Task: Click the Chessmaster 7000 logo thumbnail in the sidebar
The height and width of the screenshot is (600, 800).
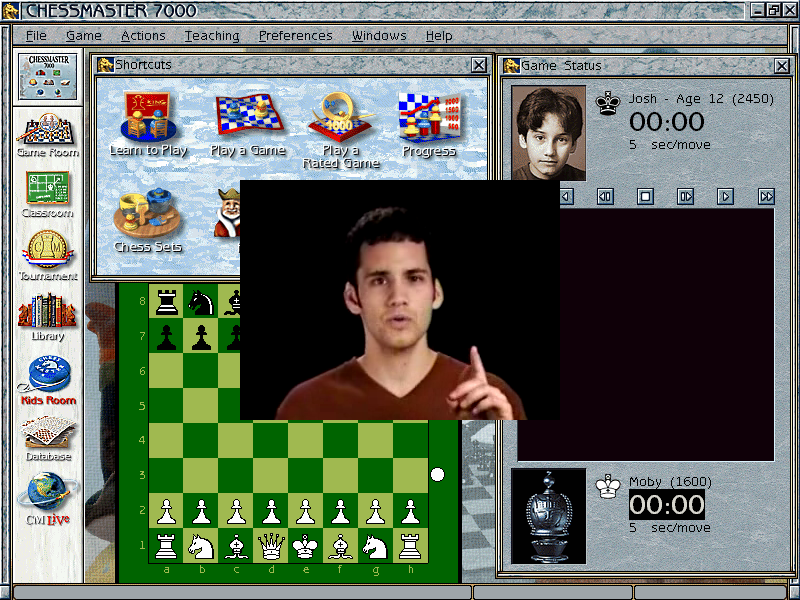Action: (x=47, y=77)
